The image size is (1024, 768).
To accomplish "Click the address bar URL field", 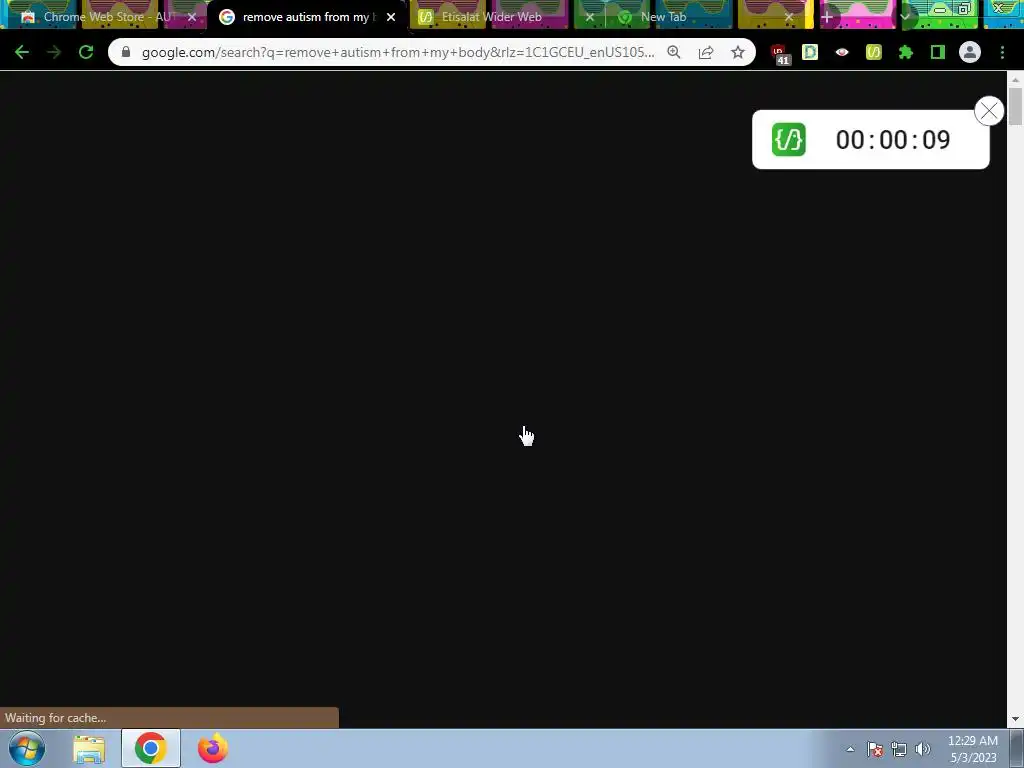I will pyautogui.click(x=398, y=52).
